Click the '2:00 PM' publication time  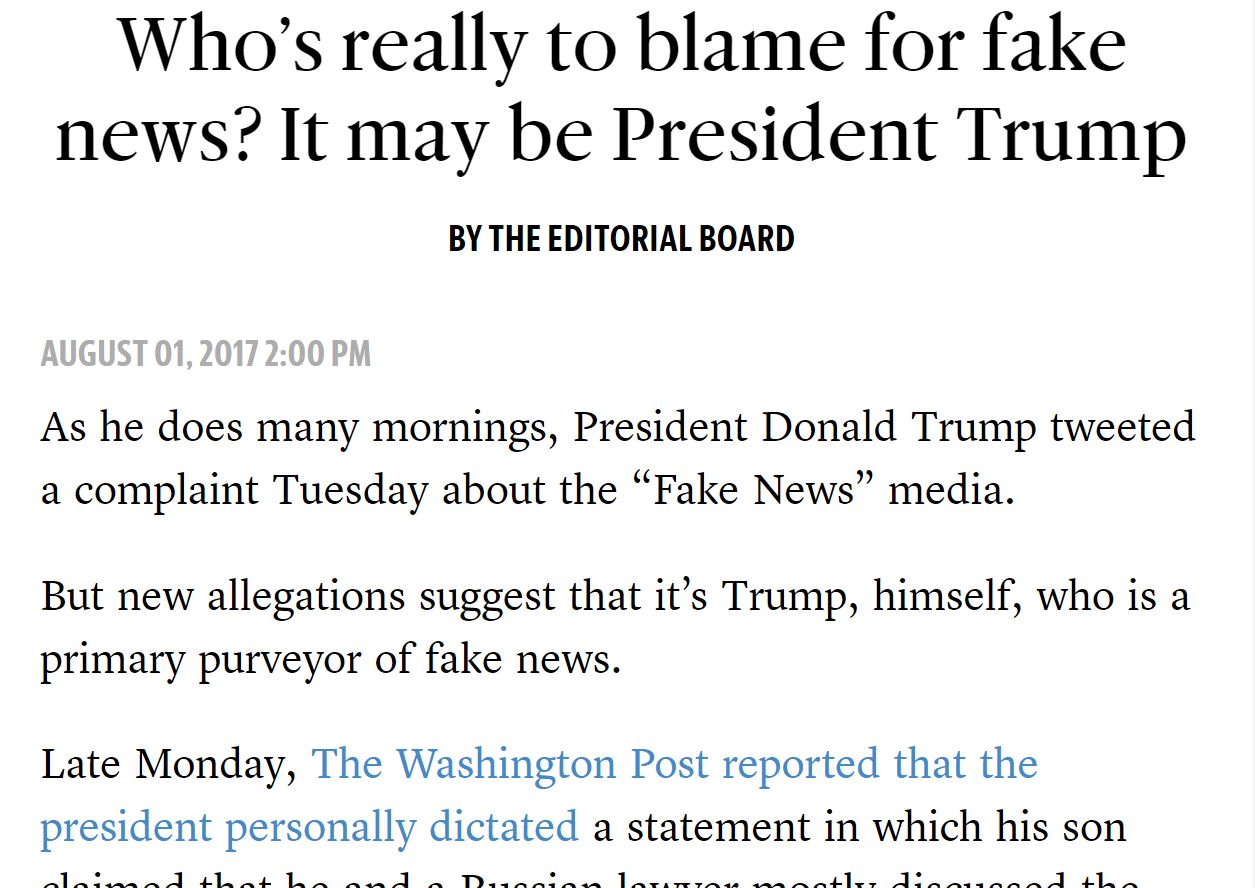tap(318, 354)
